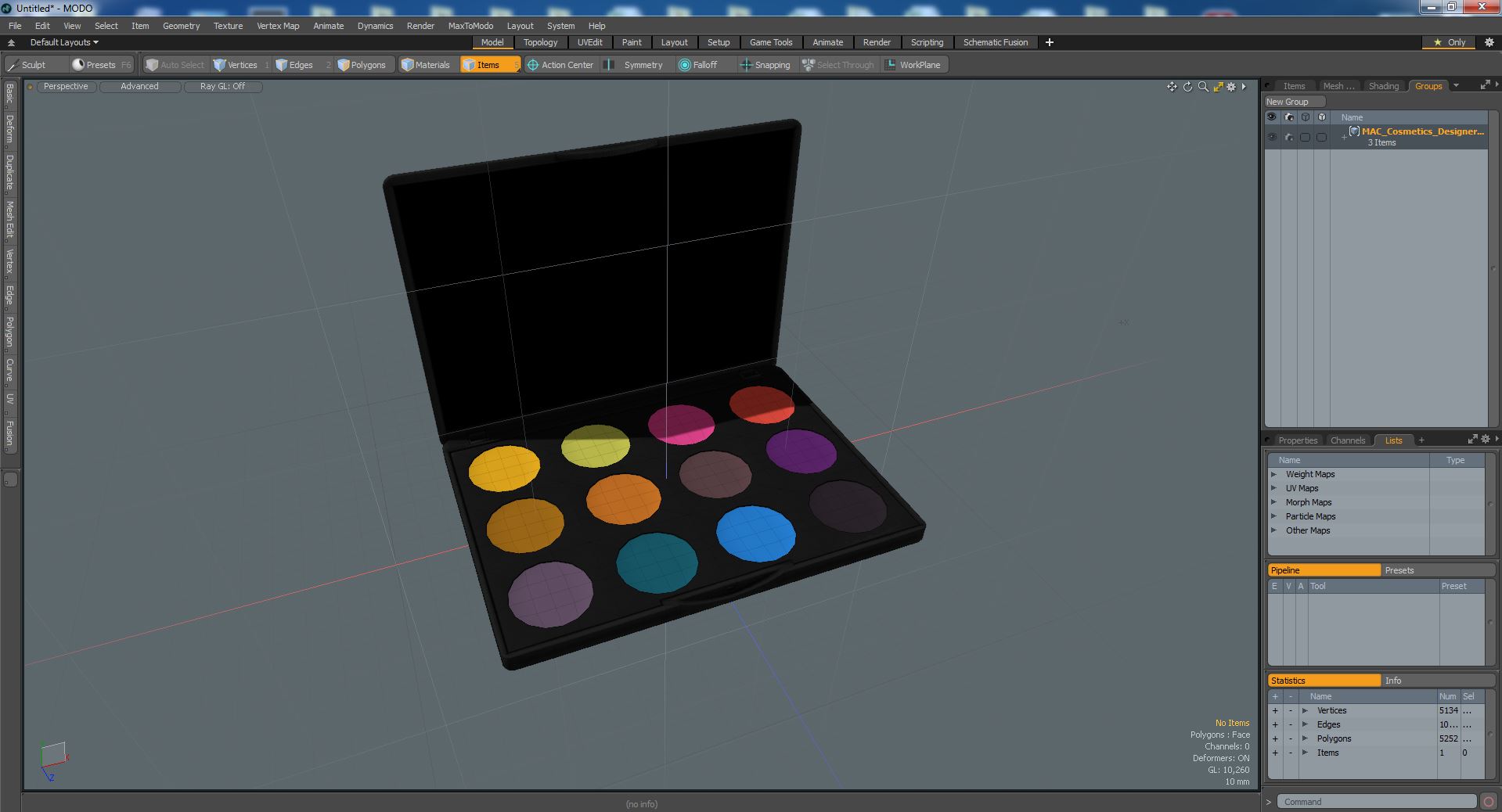The image size is (1502, 812).
Task: Click the blue eyeshadow pan in viewport
Action: pos(756,534)
